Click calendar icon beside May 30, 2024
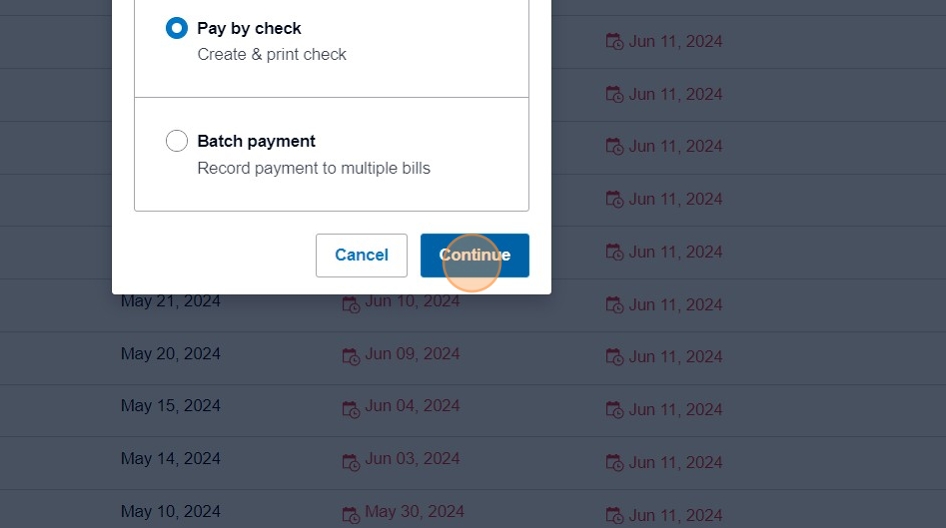Screen dimensions: 946x528 click(x=351, y=514)
